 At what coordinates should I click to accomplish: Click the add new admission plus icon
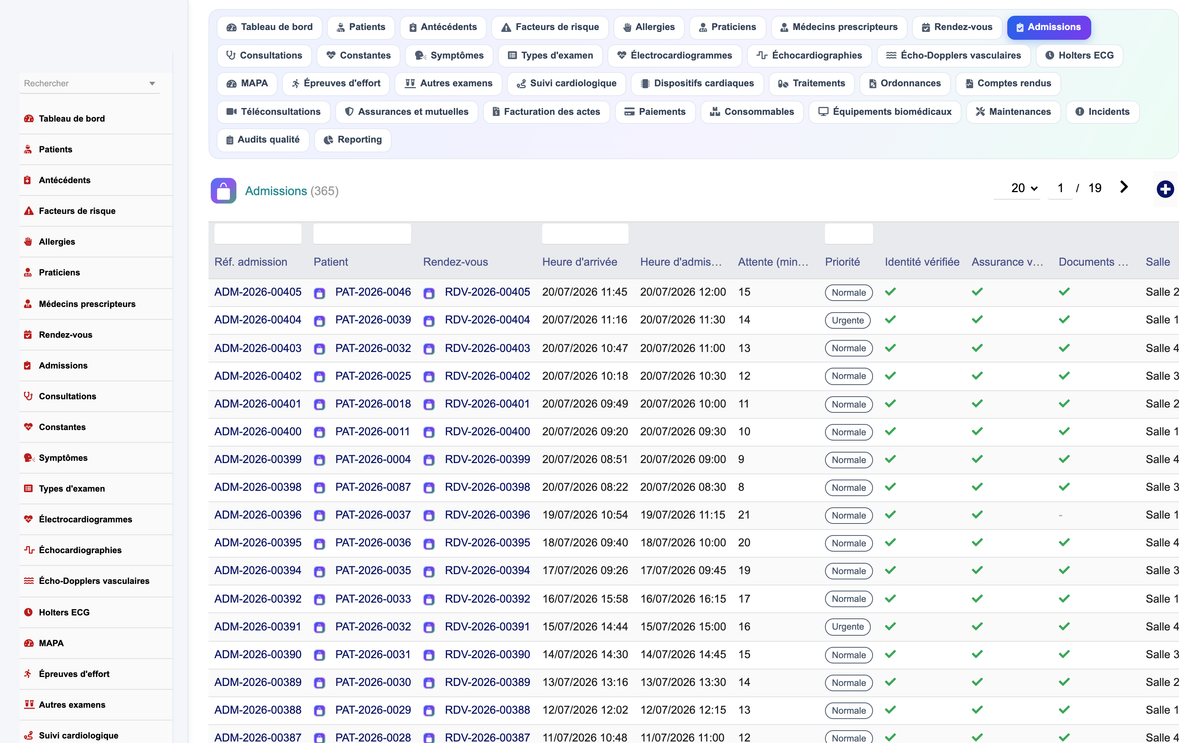click(x=1165, y=189)
